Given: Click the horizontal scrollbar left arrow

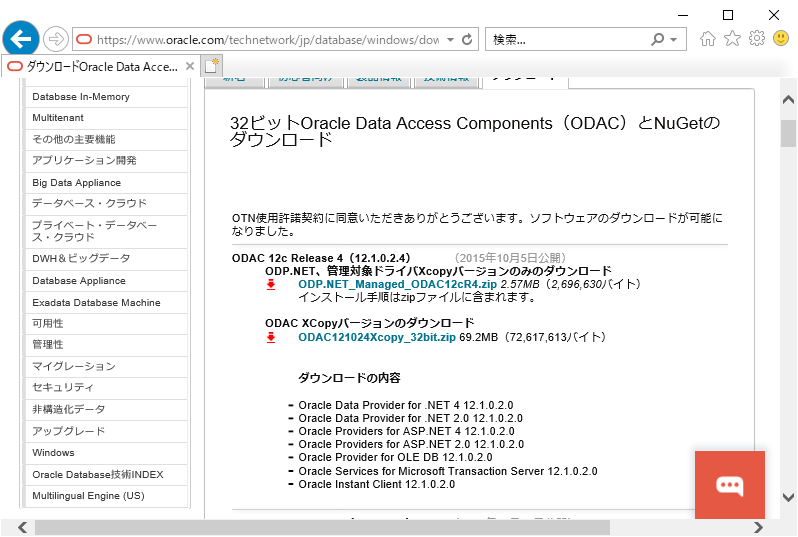Looking at the screenshot, I should click(x=22, y=527).
